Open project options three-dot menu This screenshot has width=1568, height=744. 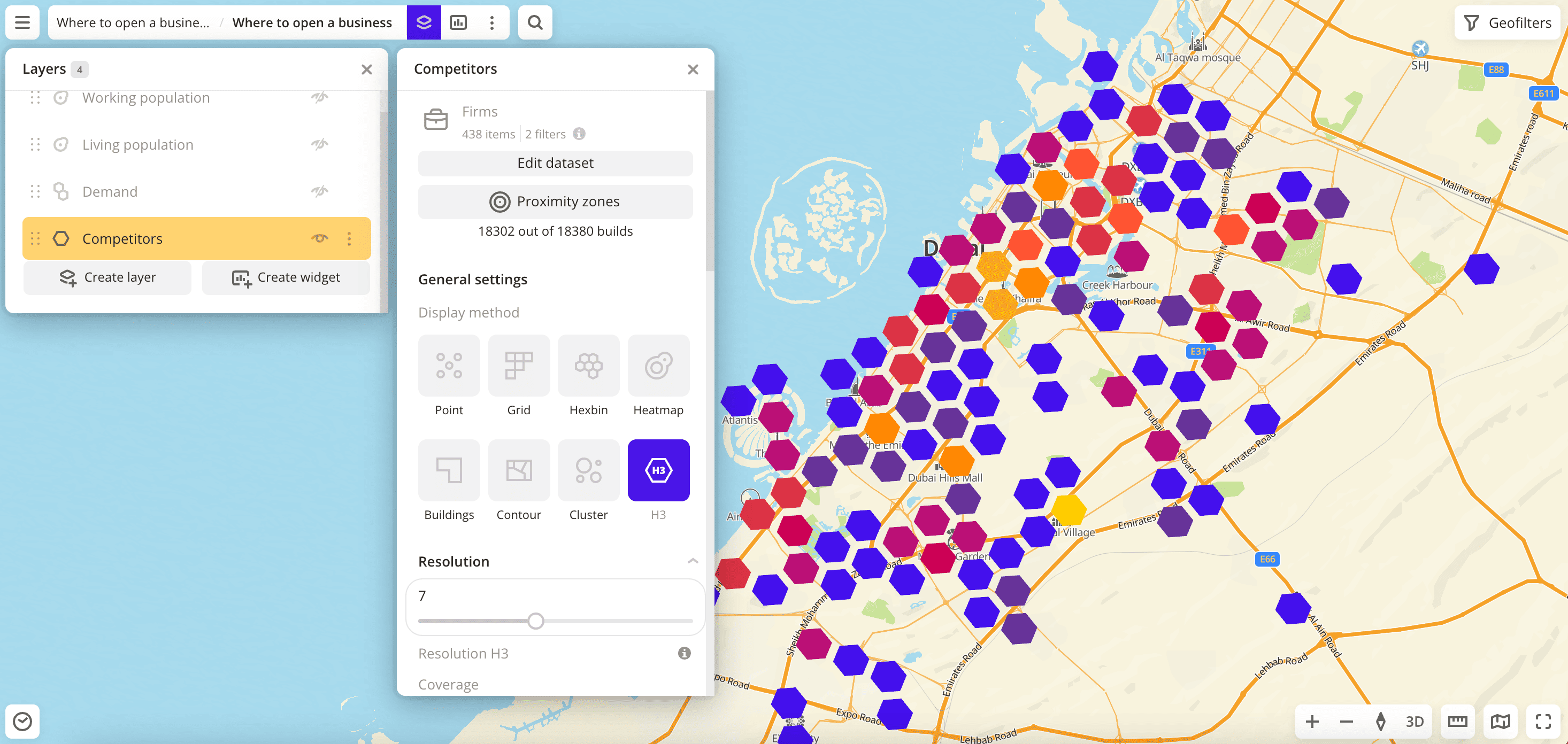492,22
